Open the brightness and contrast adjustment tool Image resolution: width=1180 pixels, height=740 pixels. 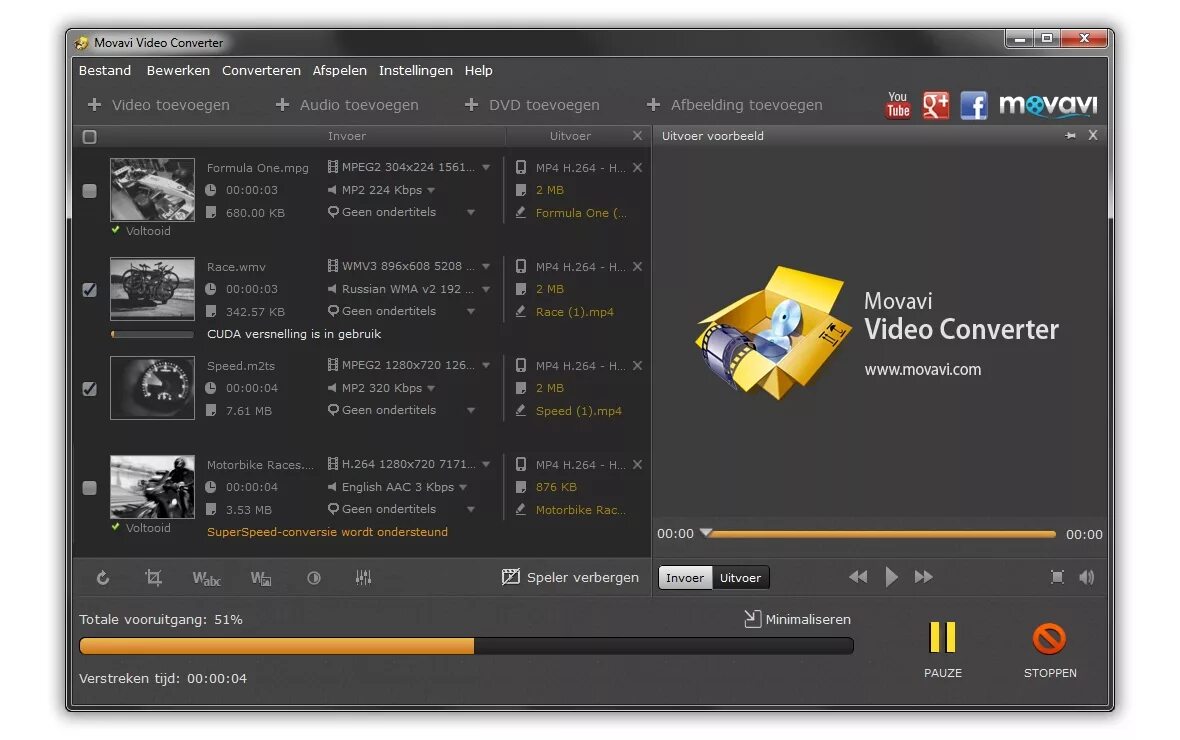[x=314, y=577]
